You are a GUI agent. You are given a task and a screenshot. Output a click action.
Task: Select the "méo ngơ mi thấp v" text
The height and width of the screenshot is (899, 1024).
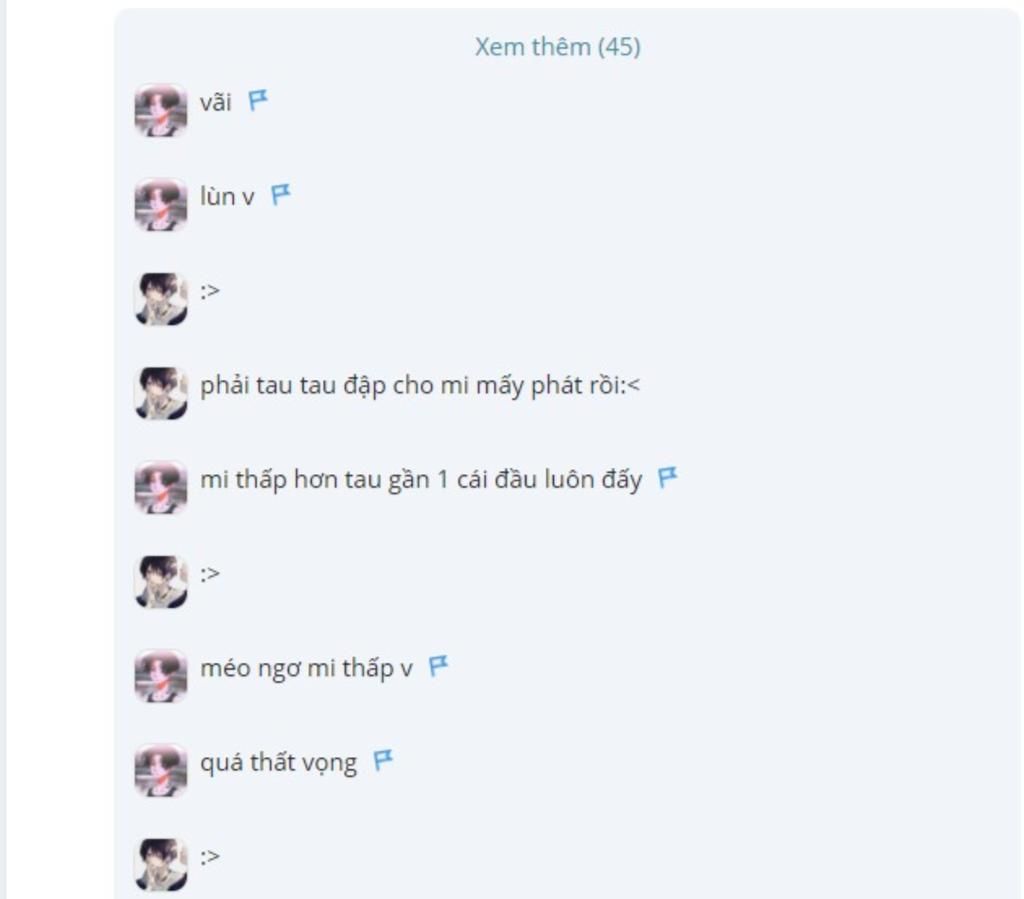pyautogui.click(x=306, y=669)
